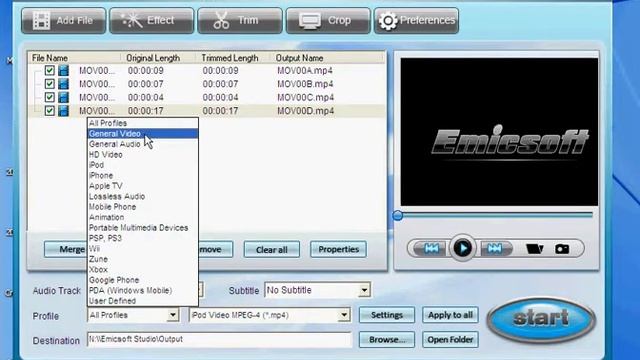
Task: Select All Profiles in the list
Action: pos(143,123)
